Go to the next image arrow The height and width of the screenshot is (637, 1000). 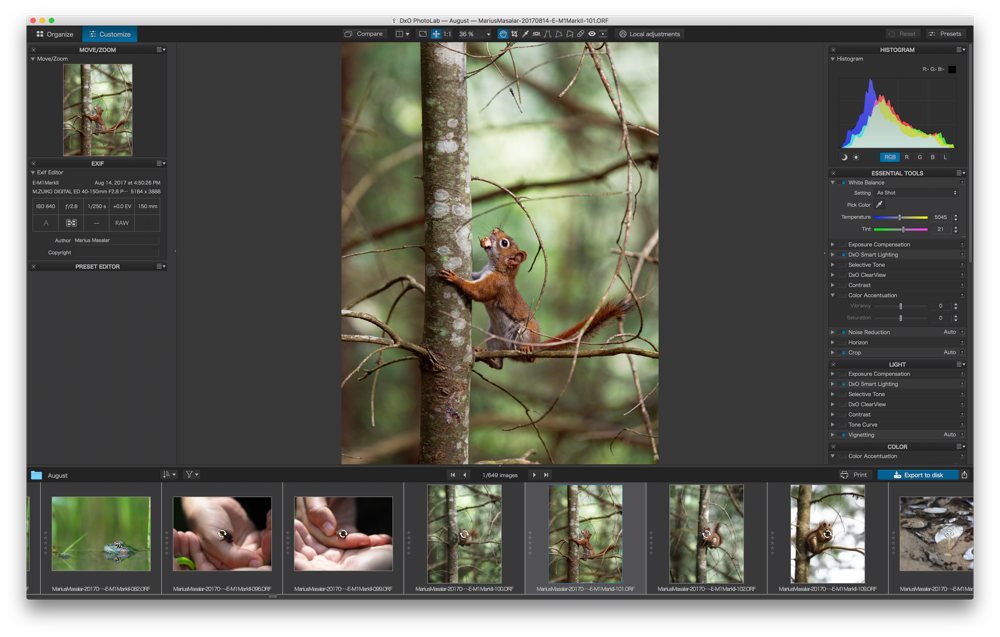534,475
